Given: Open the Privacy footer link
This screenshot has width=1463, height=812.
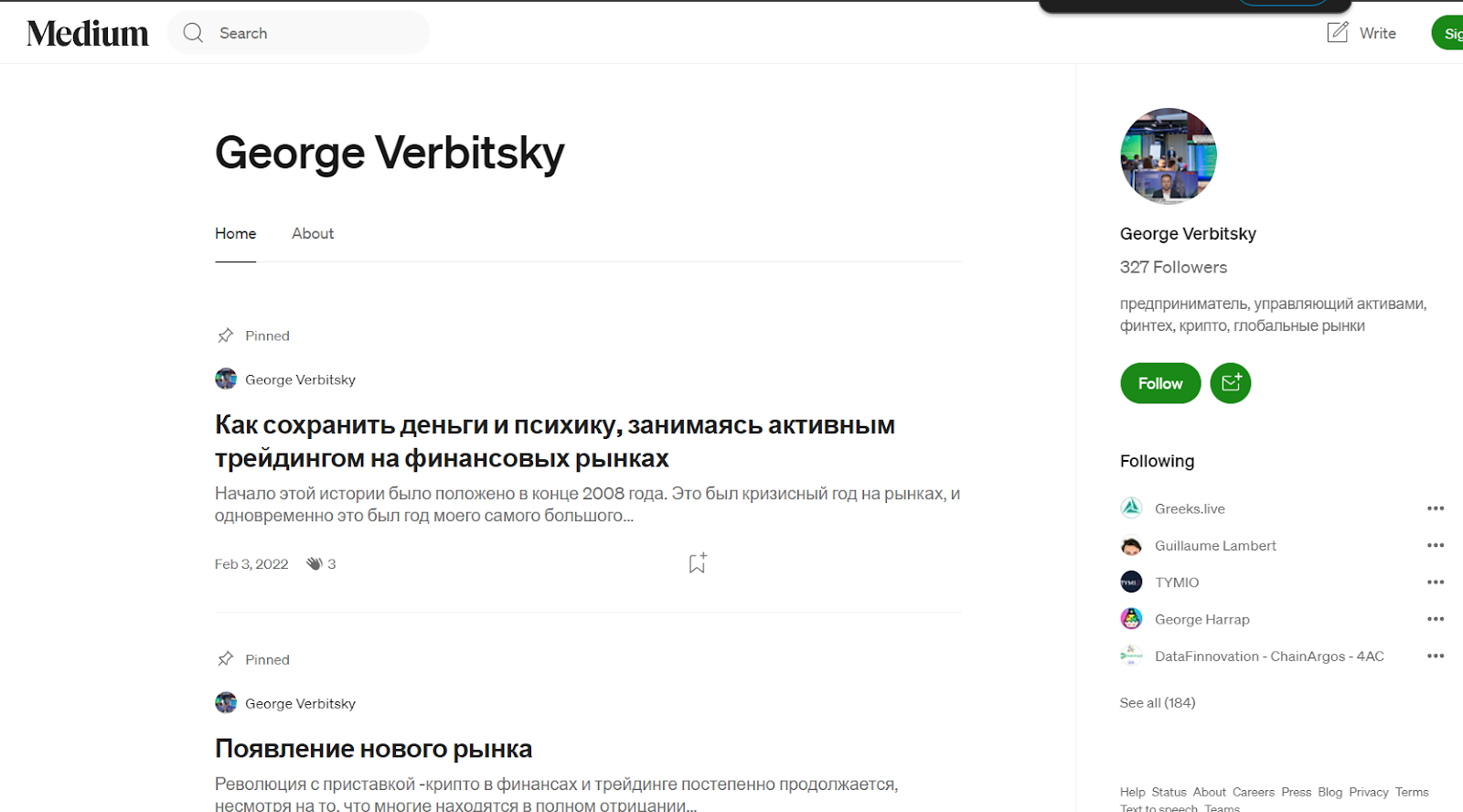Looking at the screenshot, I should (x=1368, y=792).
